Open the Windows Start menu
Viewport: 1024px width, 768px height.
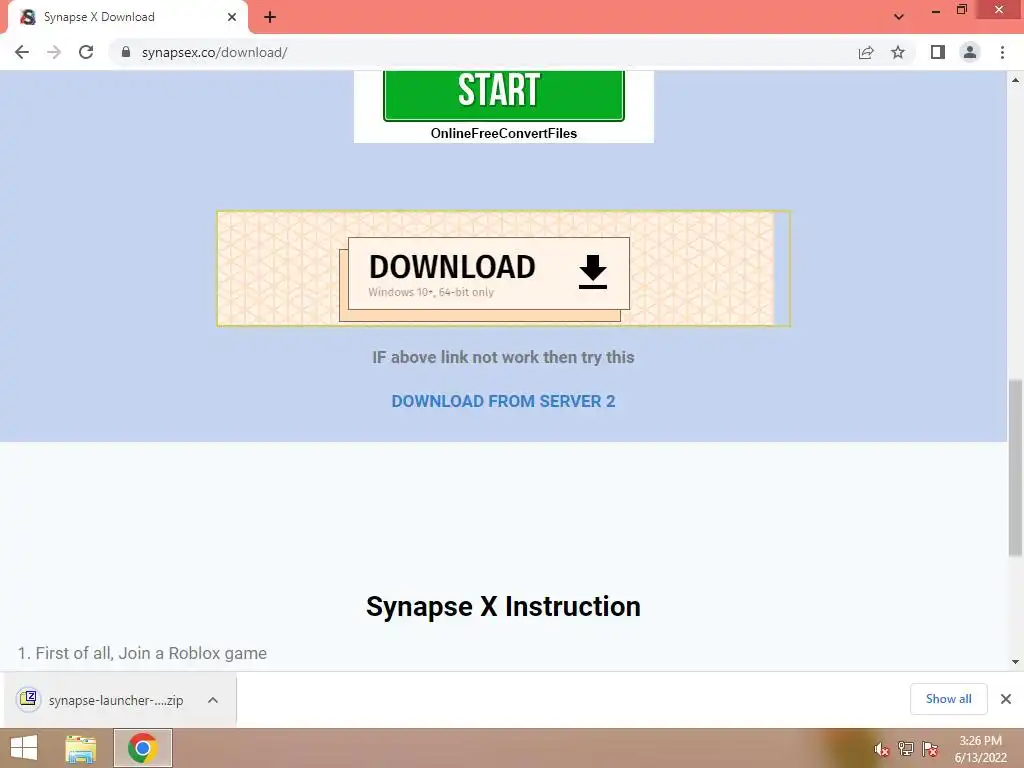(24, 748)
